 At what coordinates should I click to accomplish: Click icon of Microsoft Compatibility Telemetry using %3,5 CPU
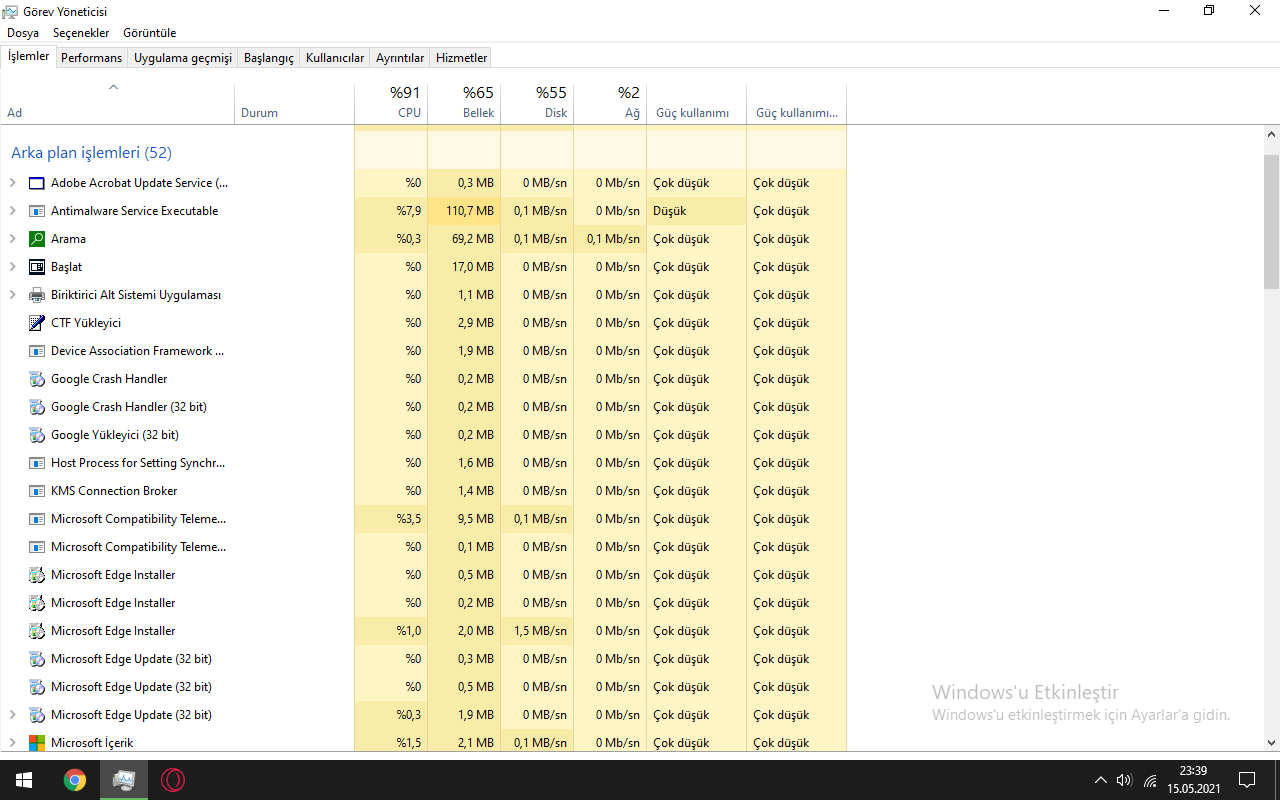[37, 519]
